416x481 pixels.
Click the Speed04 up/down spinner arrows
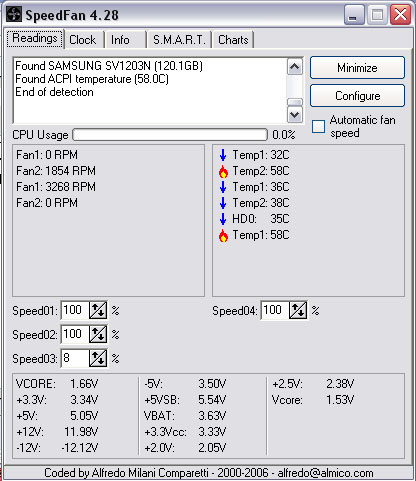tap(298, 311)
